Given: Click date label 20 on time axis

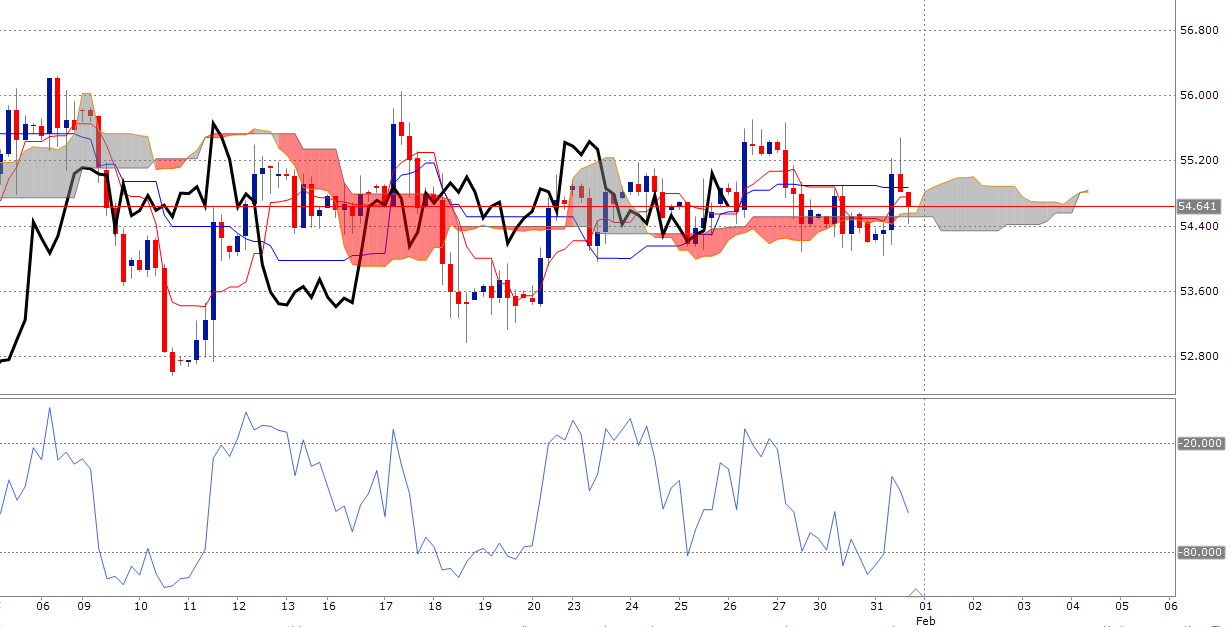Looking at the screenshot, I should [533, 606].
